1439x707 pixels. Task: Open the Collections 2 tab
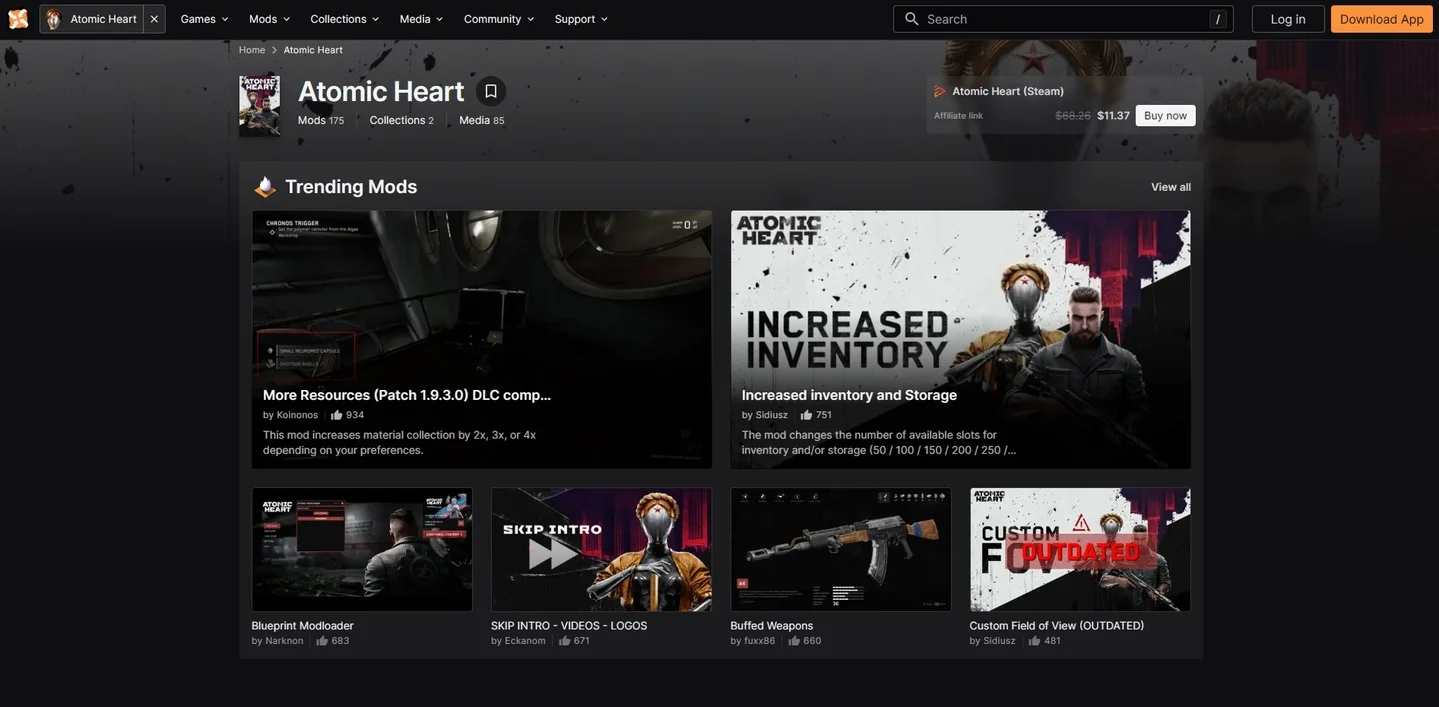coord(402,120)
